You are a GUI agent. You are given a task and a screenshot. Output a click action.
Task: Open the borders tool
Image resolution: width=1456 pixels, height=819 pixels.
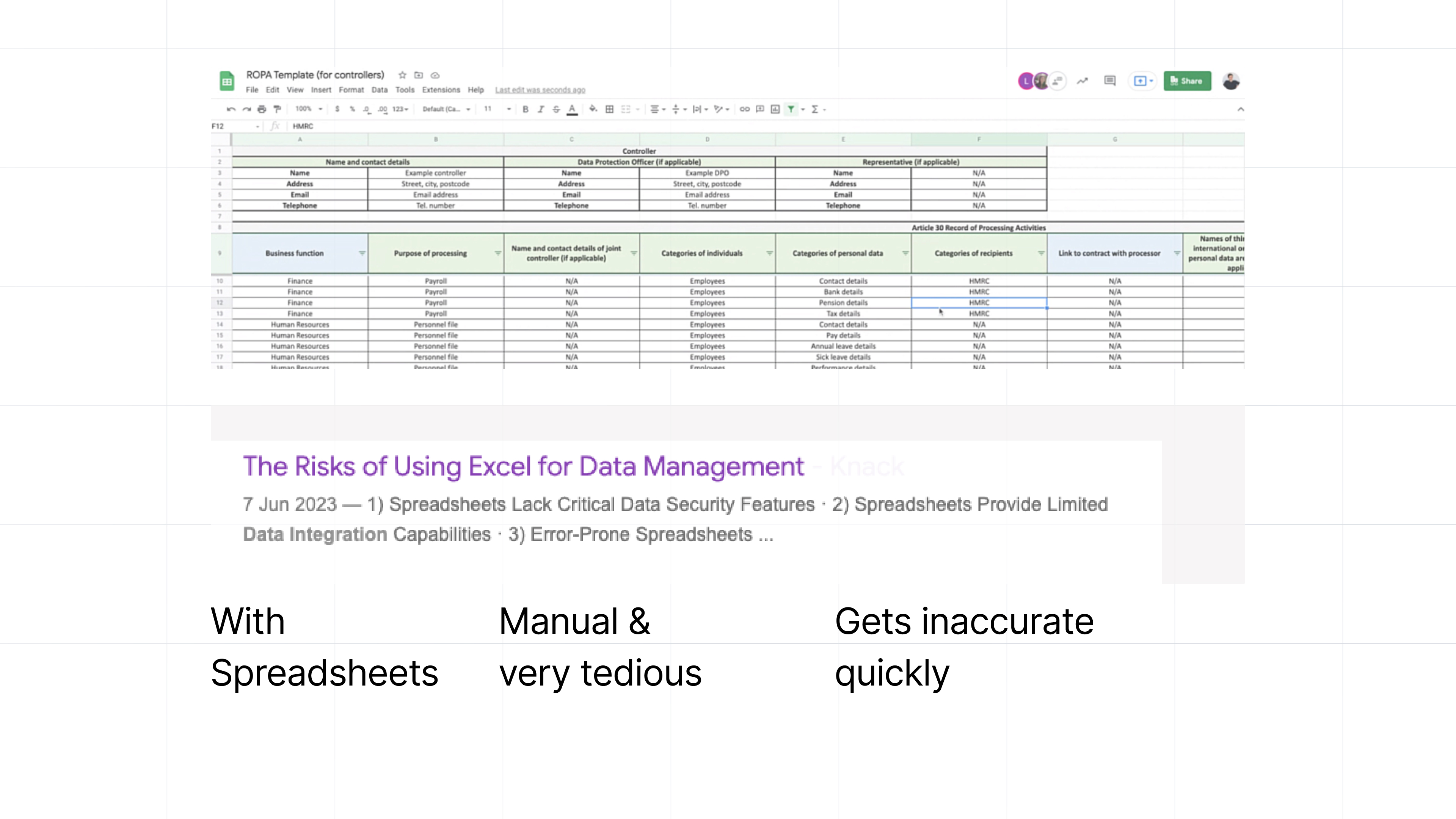coord(609,109)
